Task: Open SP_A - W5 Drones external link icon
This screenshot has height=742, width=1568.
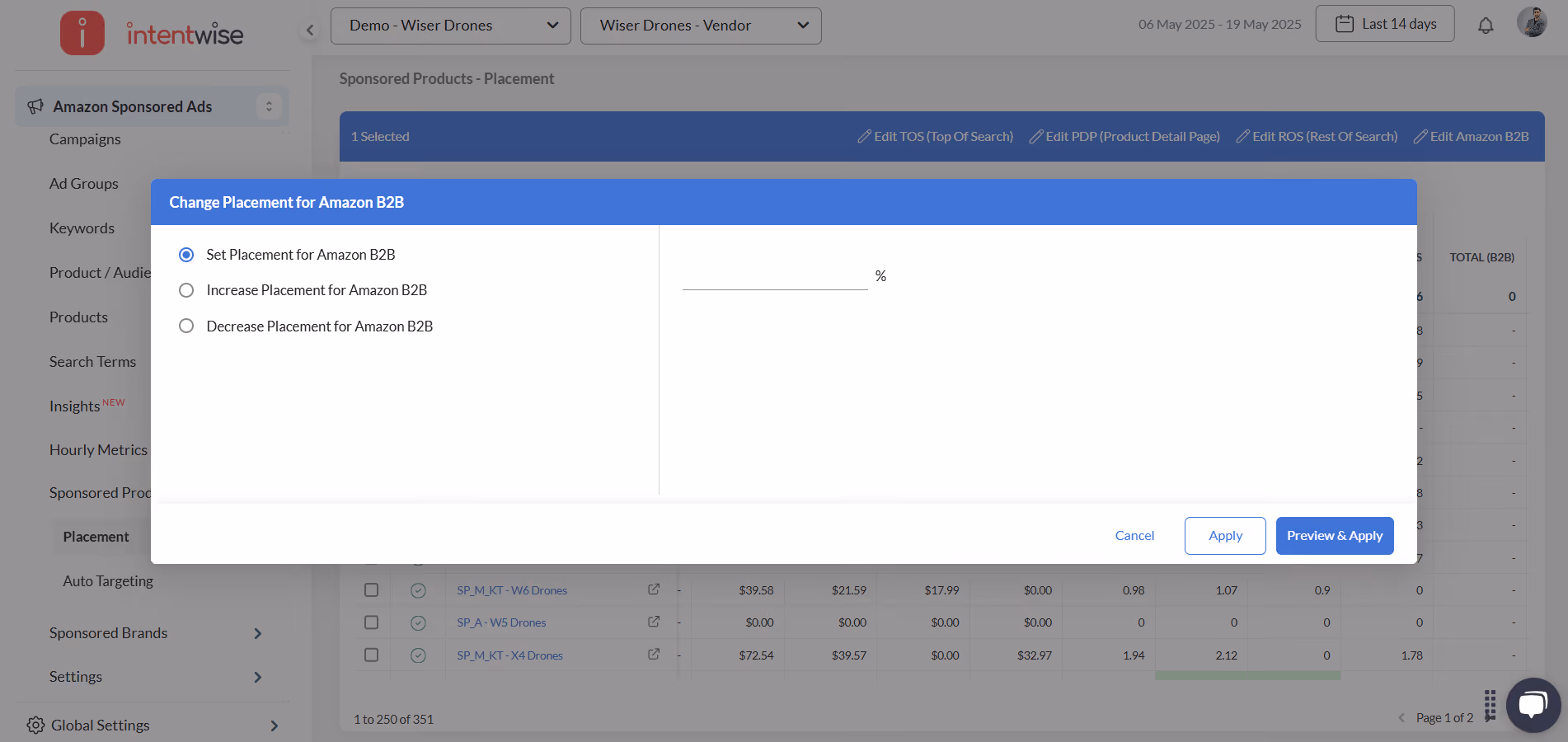Action: point(654,622)
